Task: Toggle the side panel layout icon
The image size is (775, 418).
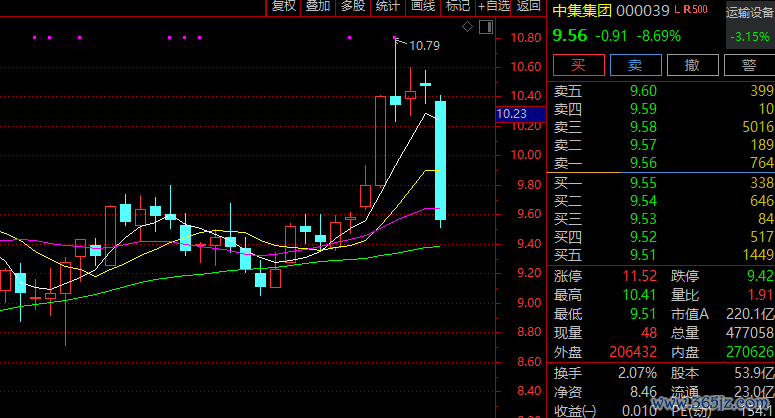Action: coord(486,27)
